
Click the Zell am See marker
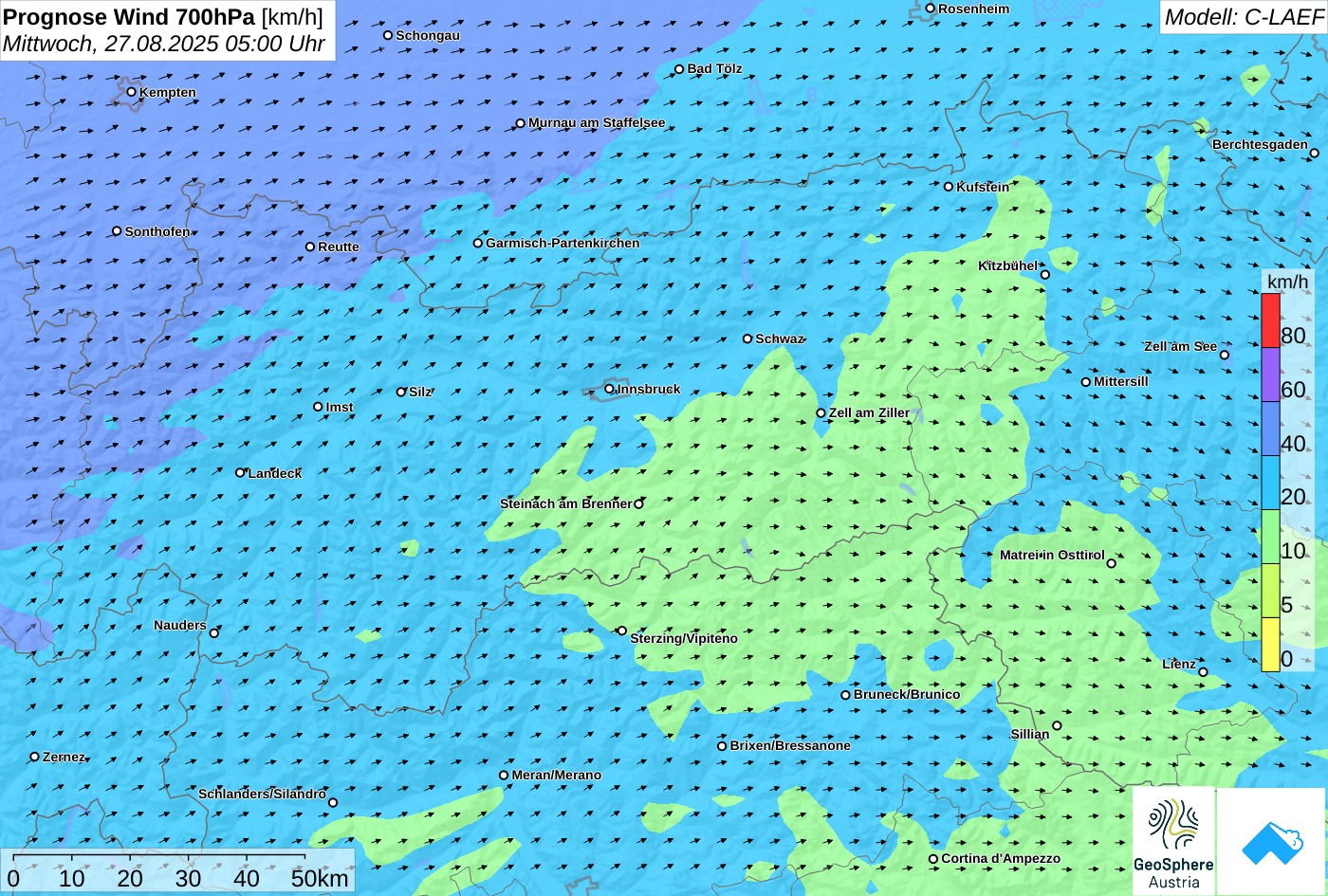point(1225,355)
